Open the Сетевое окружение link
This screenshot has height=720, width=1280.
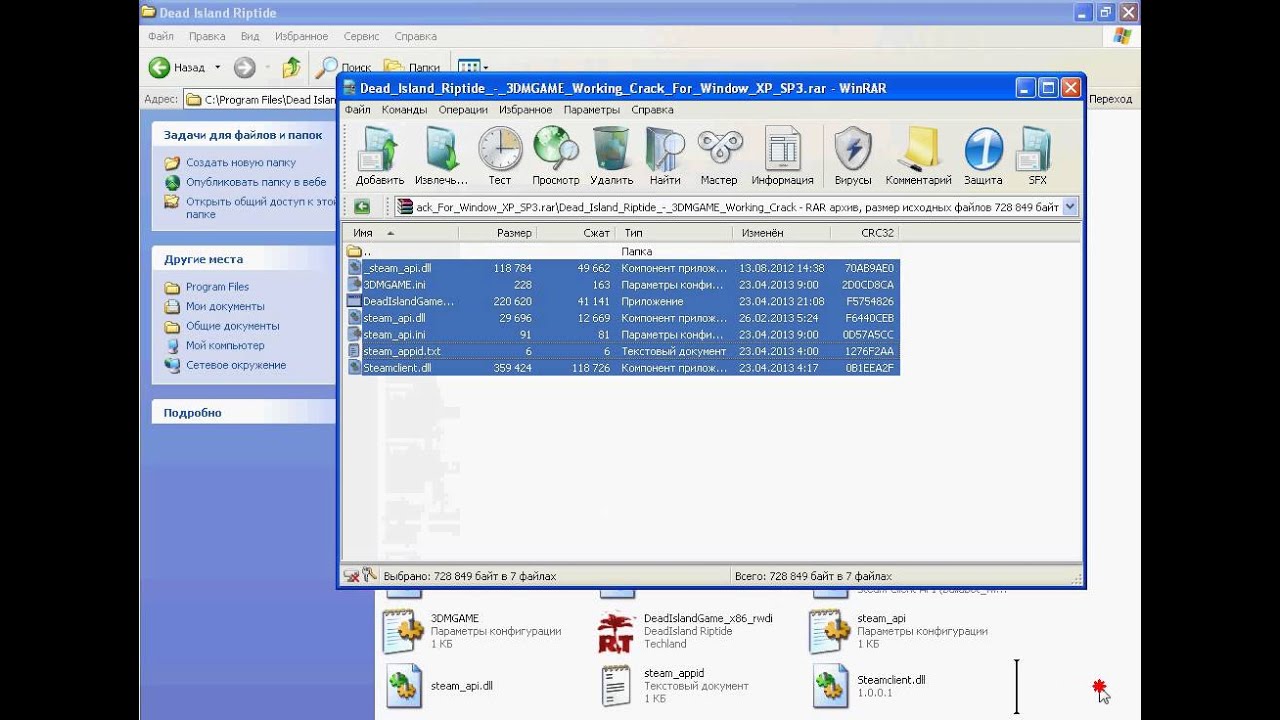[236, 365]
